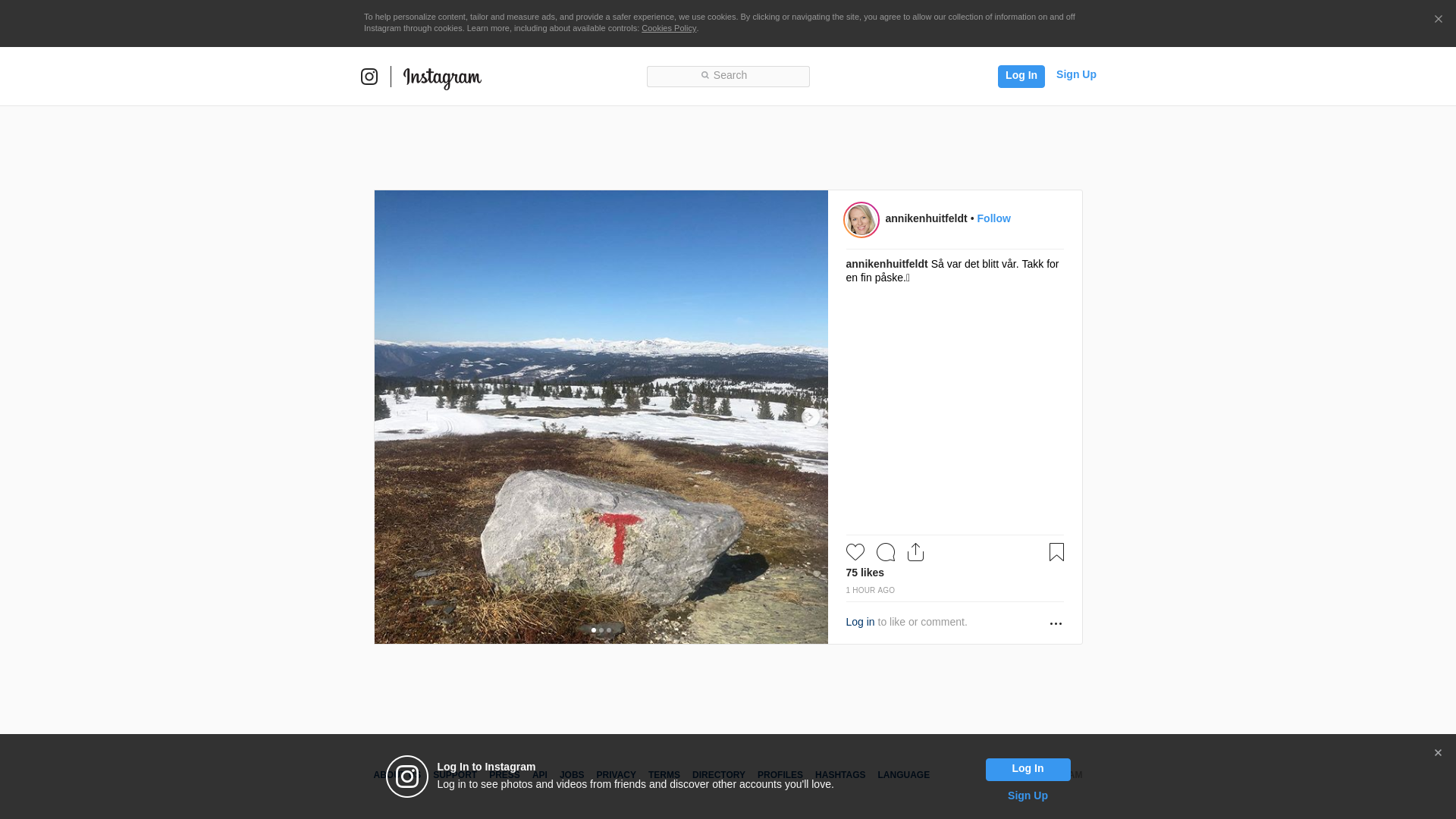This screenshot has width=1456, height=819.
Task: Click the Instagram wordmark logo
Action: [442, 77]
